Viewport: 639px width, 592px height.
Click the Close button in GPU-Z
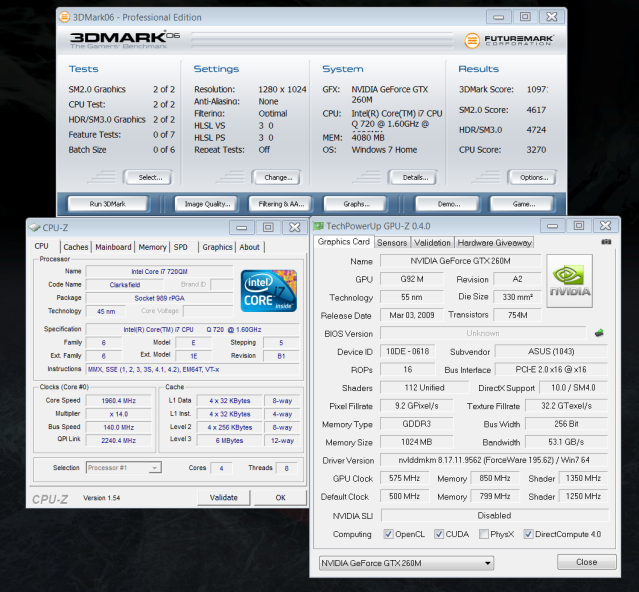tap(586, 562)
